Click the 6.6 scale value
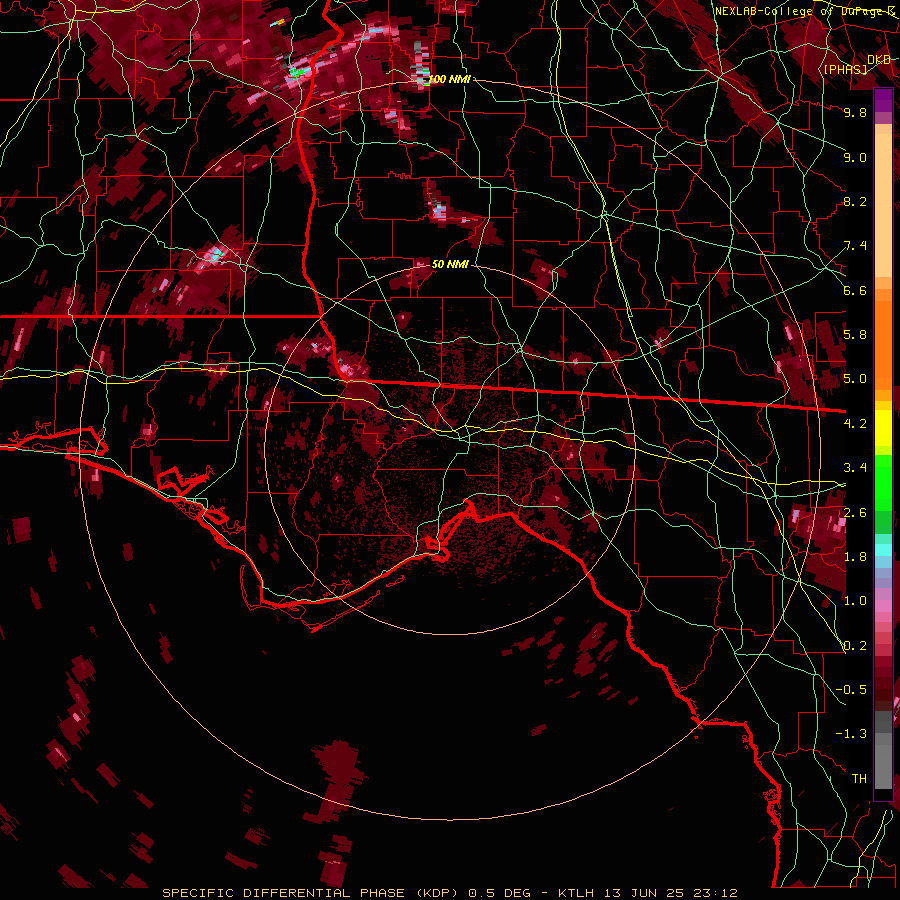This screenshot has width=900, height=900. (855, 290)
